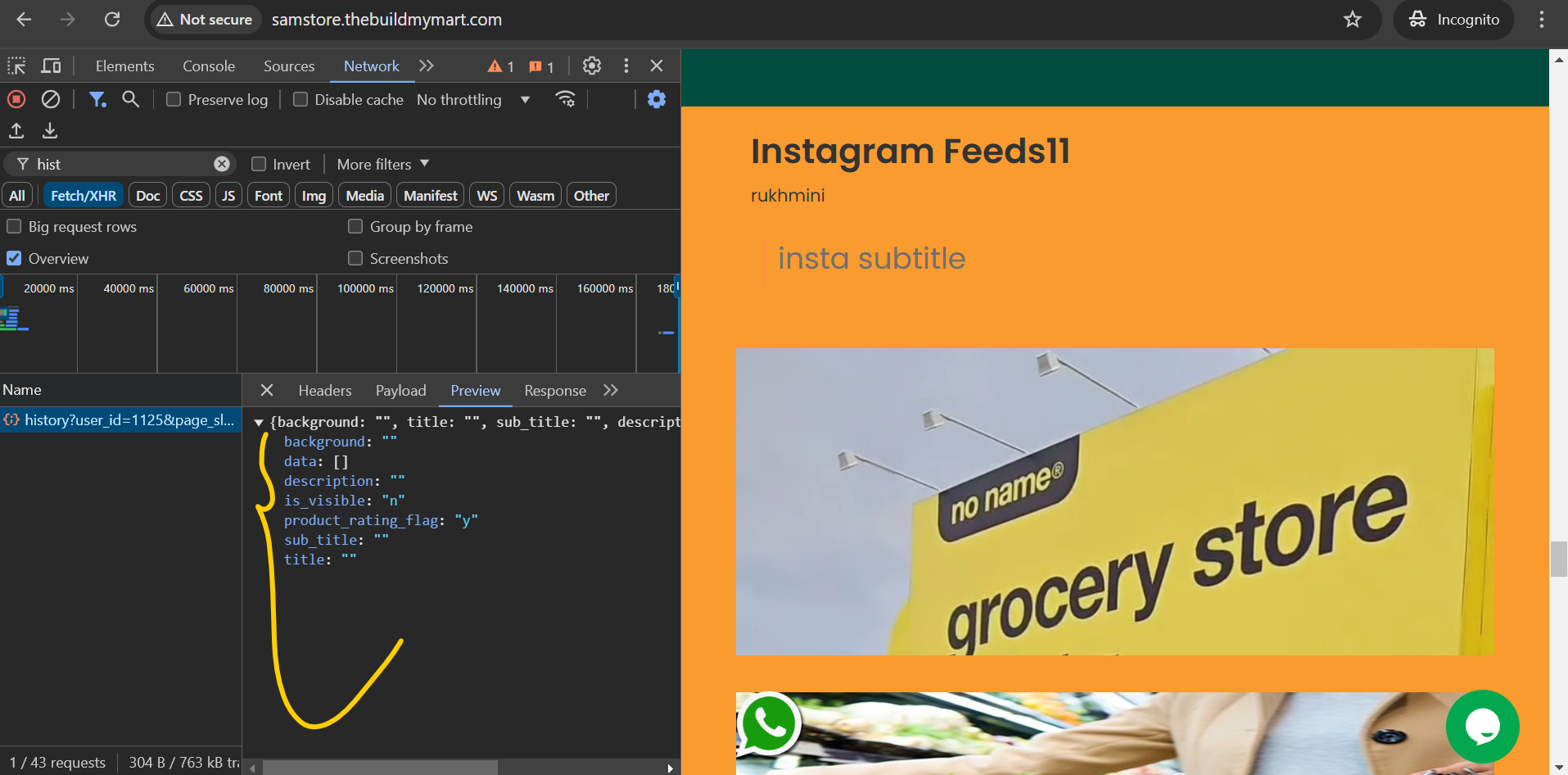
Task: Show more DevTools tabs chevron
Action: (427, 66)
